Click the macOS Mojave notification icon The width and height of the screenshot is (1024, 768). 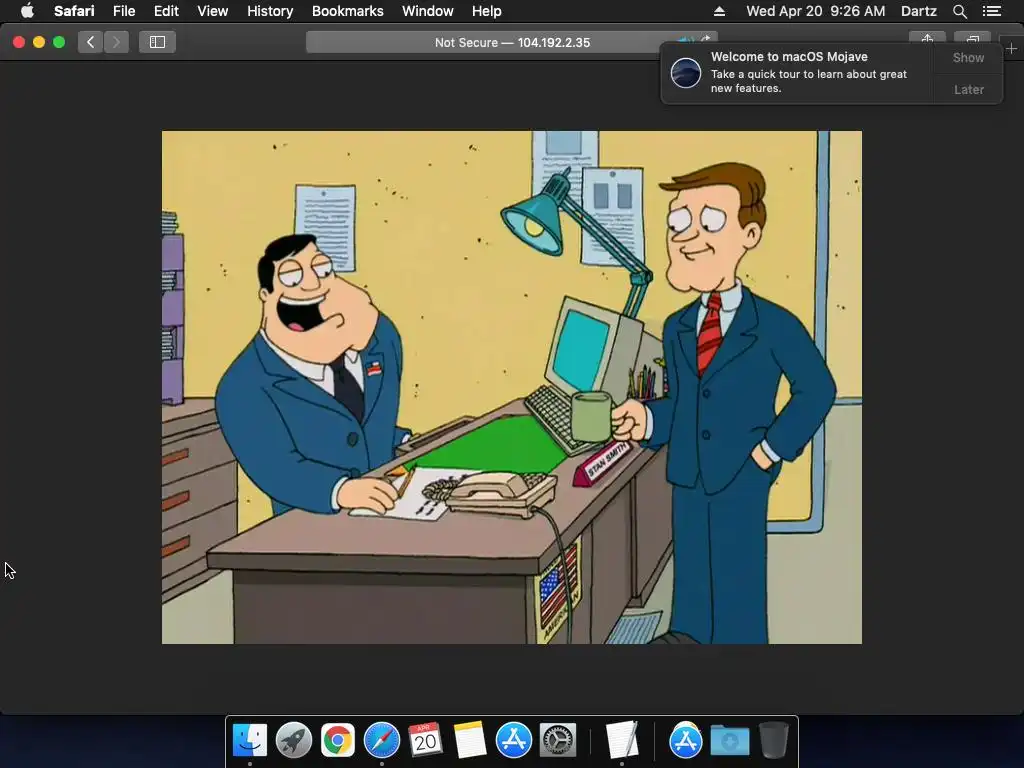[686, 72]
